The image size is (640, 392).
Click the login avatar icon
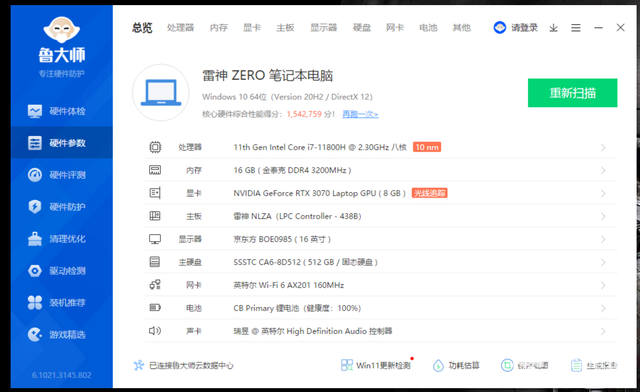pos(500,28)
